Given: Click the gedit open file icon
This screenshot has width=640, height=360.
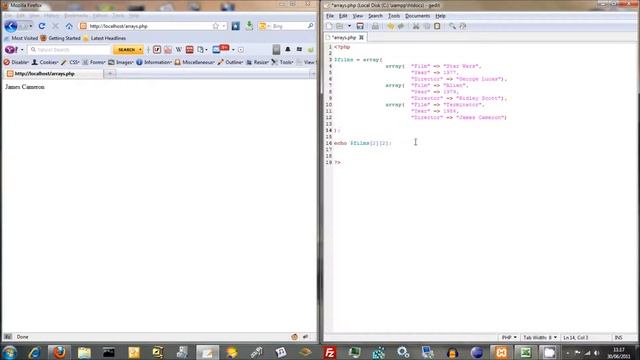Looking at the screenshot, I should pos(340,26).
